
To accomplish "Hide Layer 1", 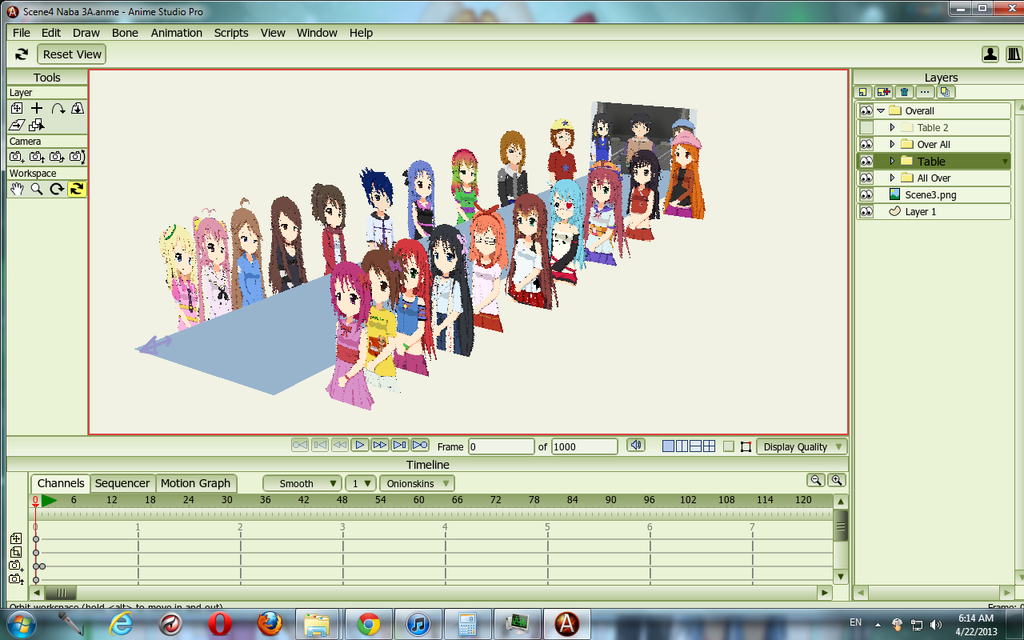I will pyautogui.click(x=866, y=212).
